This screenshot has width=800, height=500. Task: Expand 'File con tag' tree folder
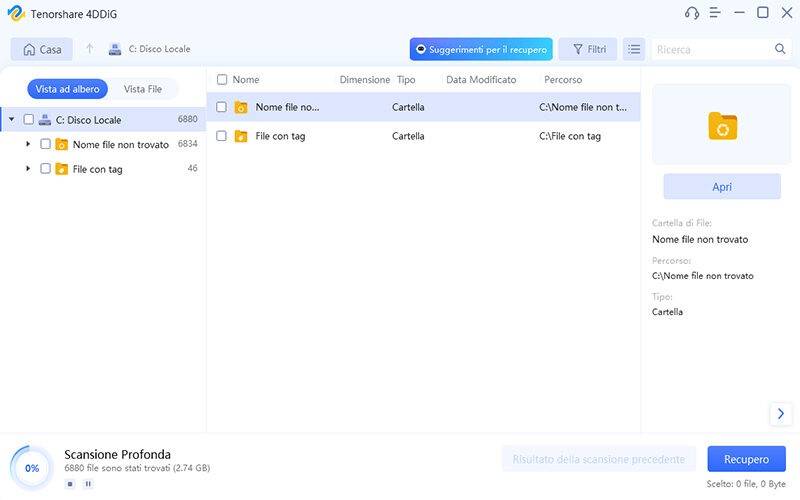click(28, 169)
